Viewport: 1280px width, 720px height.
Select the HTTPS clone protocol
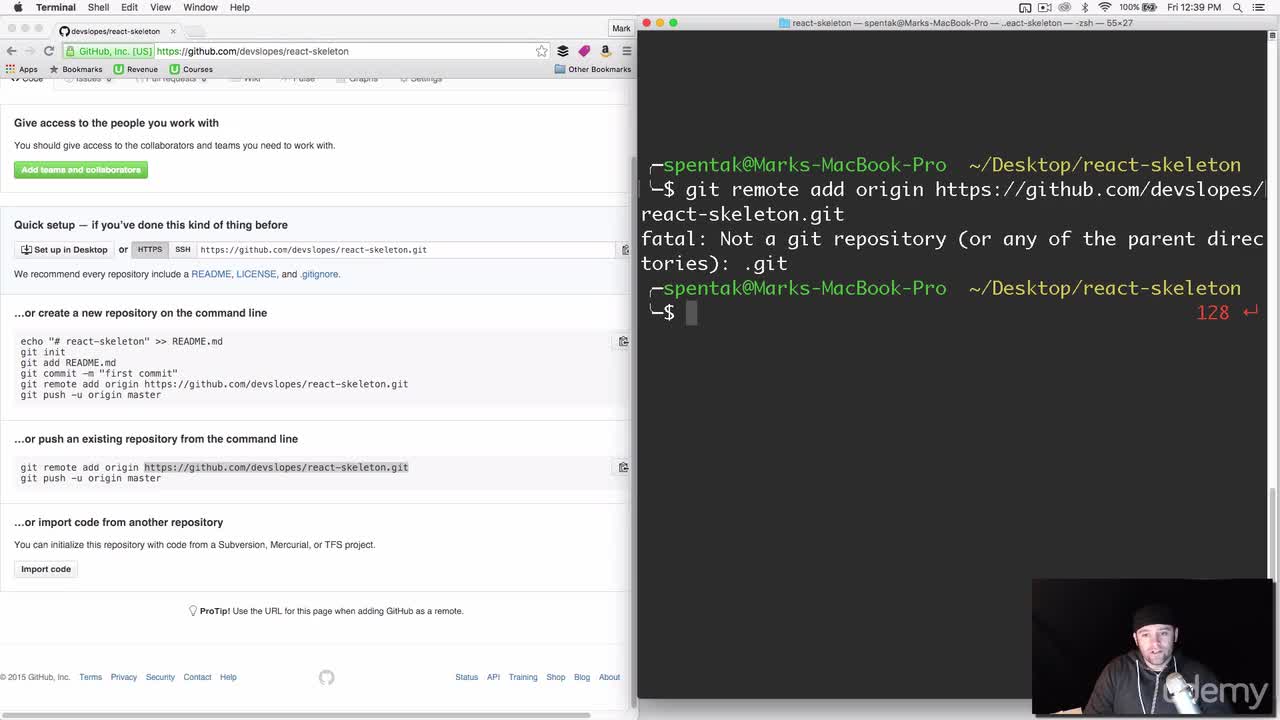[150, 249]
